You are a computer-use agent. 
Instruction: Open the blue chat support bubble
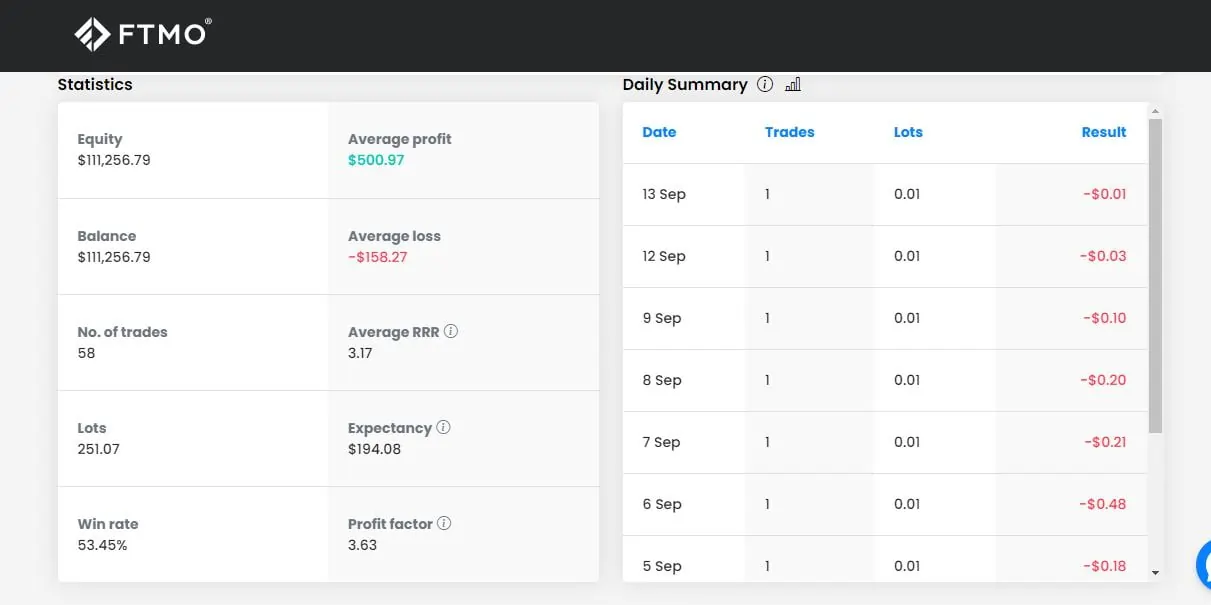[x=1203, y=565]
